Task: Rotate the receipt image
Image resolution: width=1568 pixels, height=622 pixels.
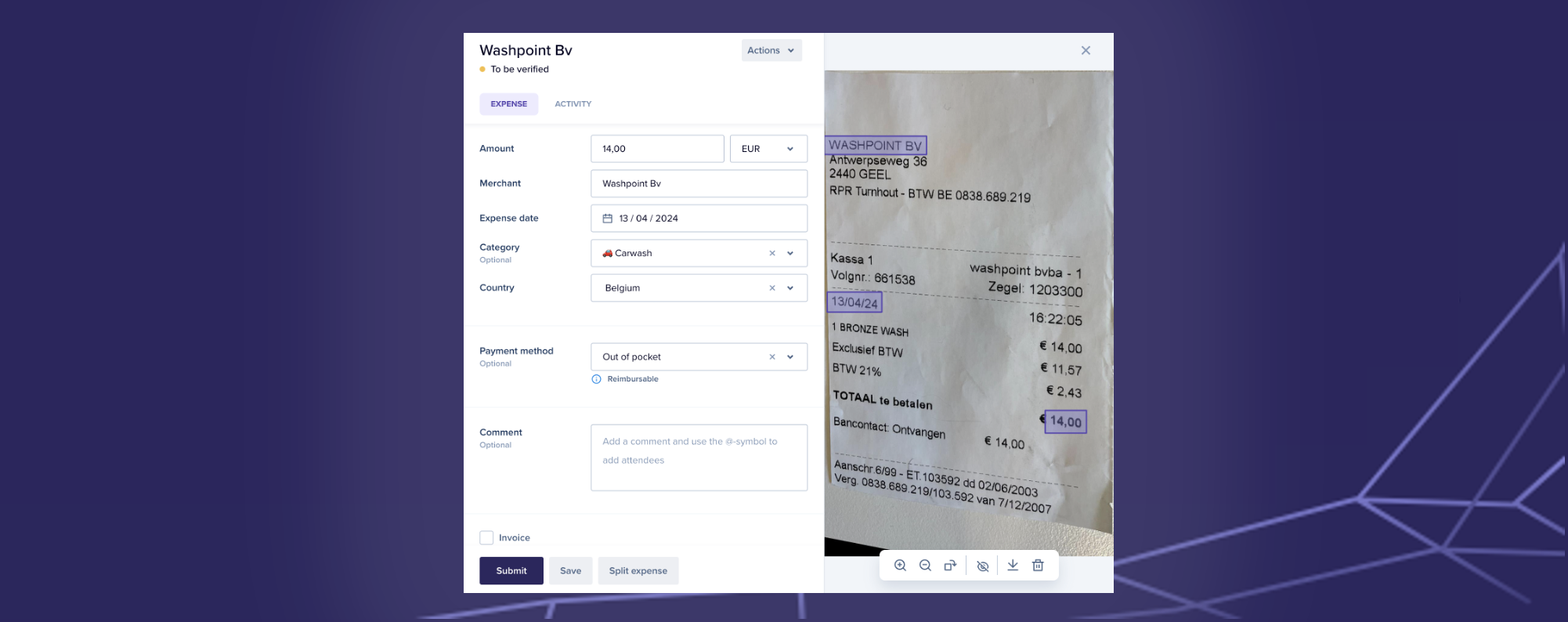Action: pos(950,566)
